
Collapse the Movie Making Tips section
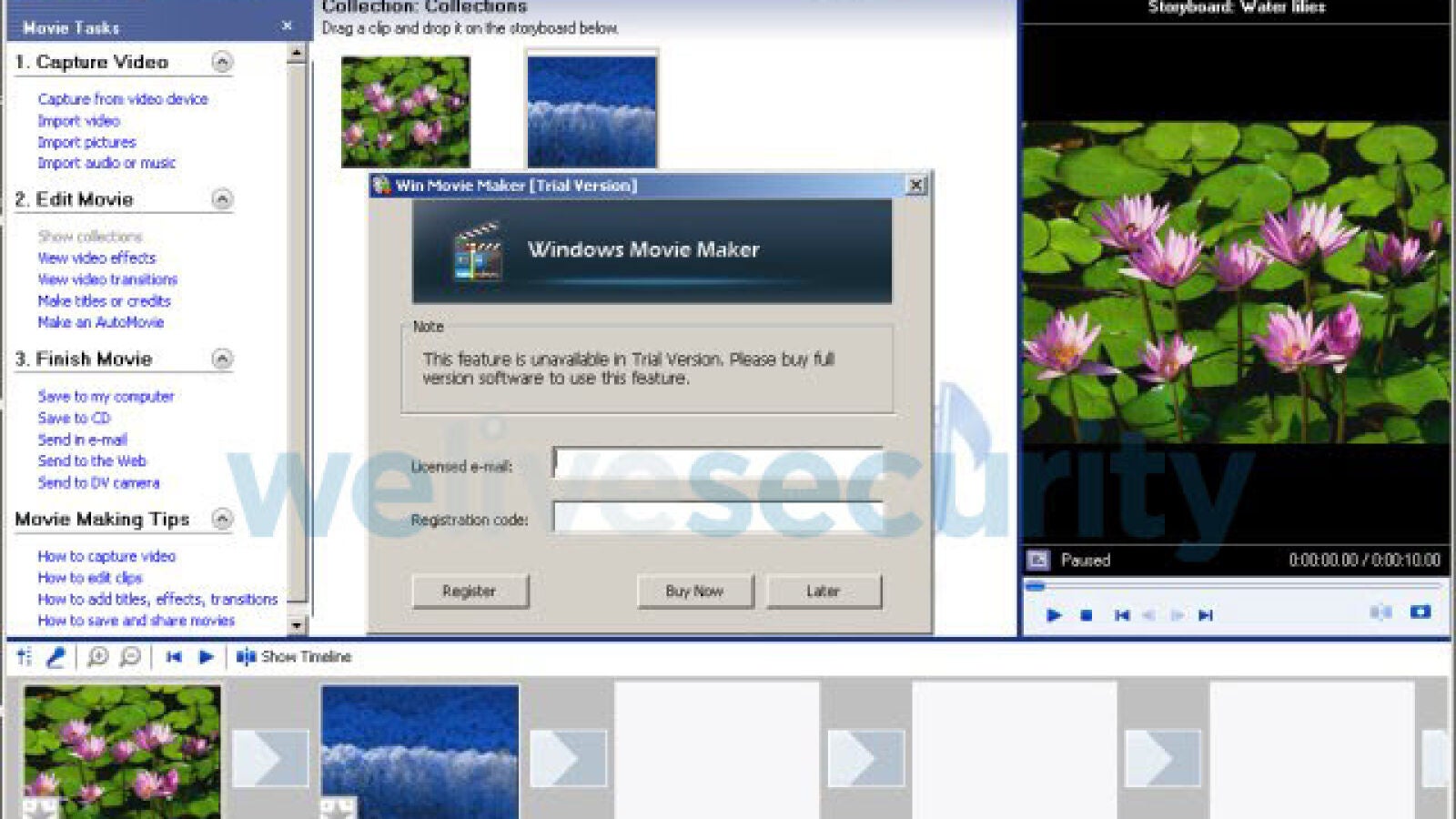tap(222, 519)
